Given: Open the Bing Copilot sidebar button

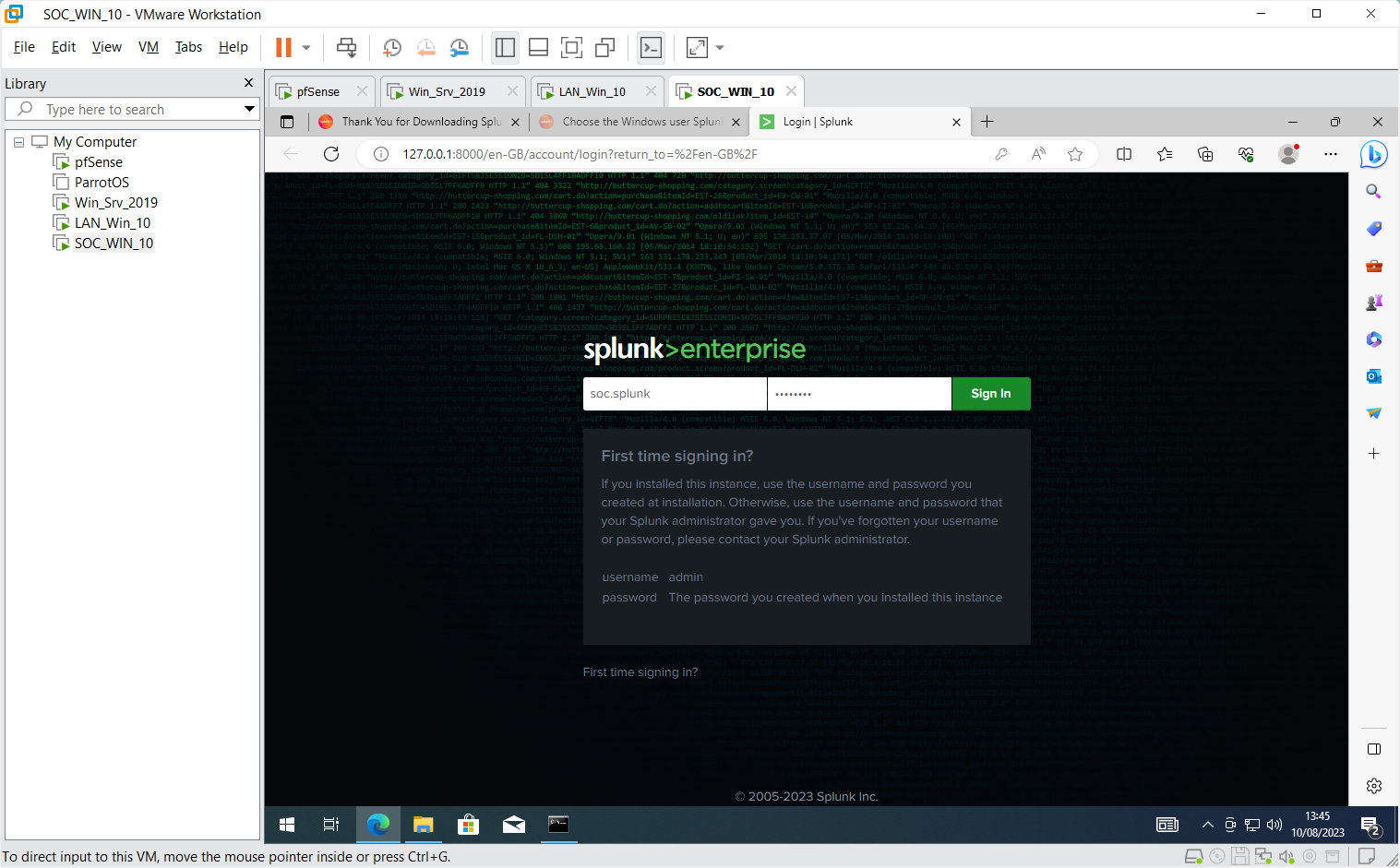Looking at the screenshot, I should [x=1373, y=154].
